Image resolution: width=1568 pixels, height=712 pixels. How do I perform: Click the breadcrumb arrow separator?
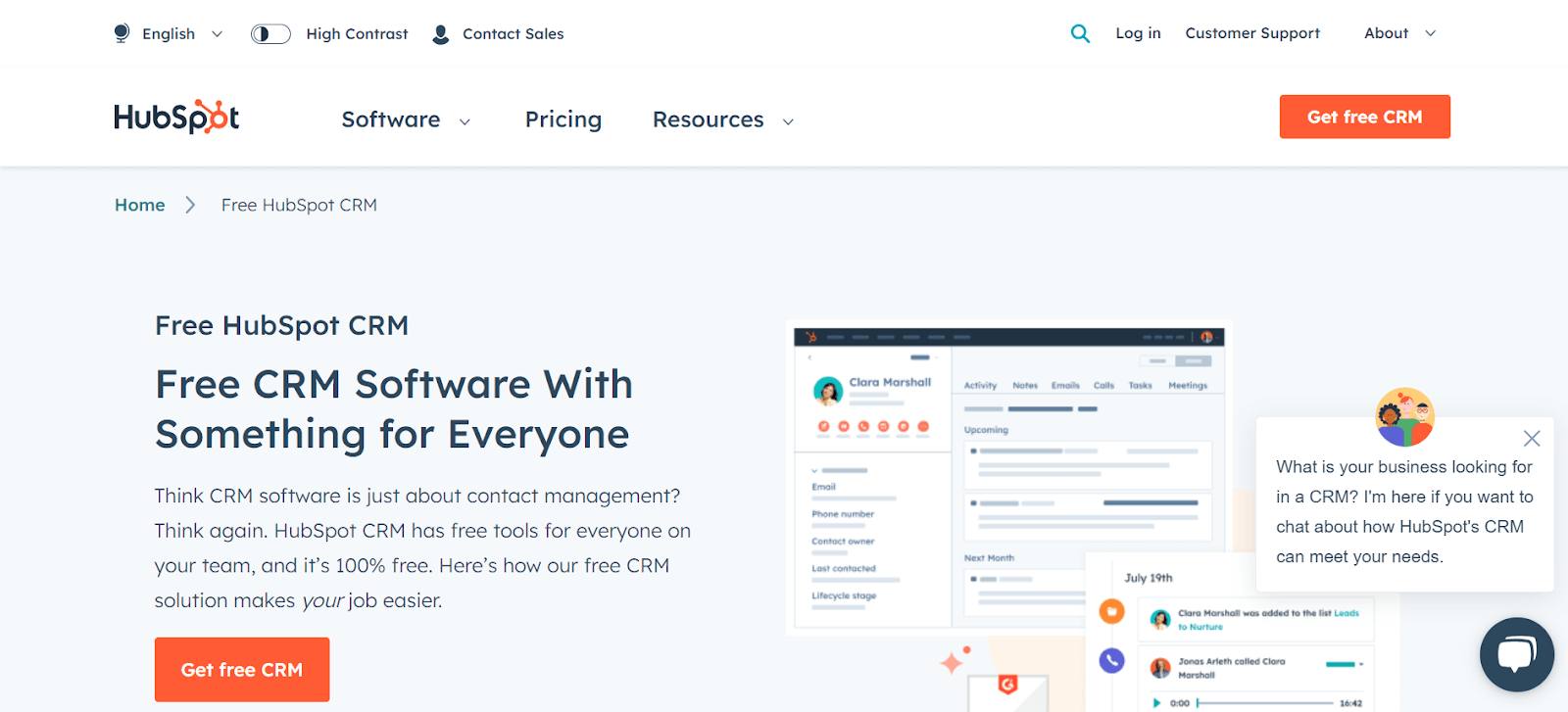tap(191, 205)
